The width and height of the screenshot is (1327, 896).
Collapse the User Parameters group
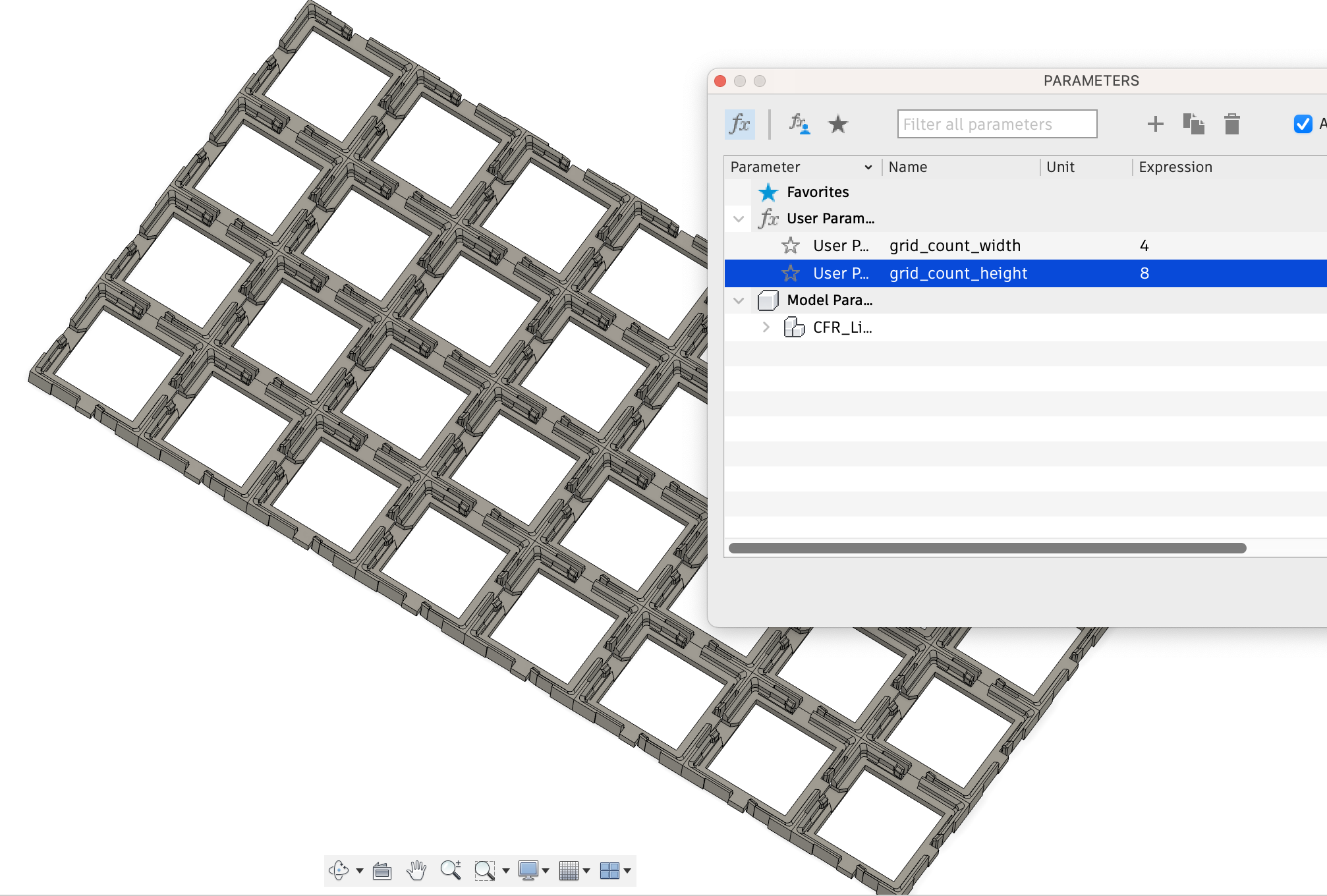pos(739,219)
